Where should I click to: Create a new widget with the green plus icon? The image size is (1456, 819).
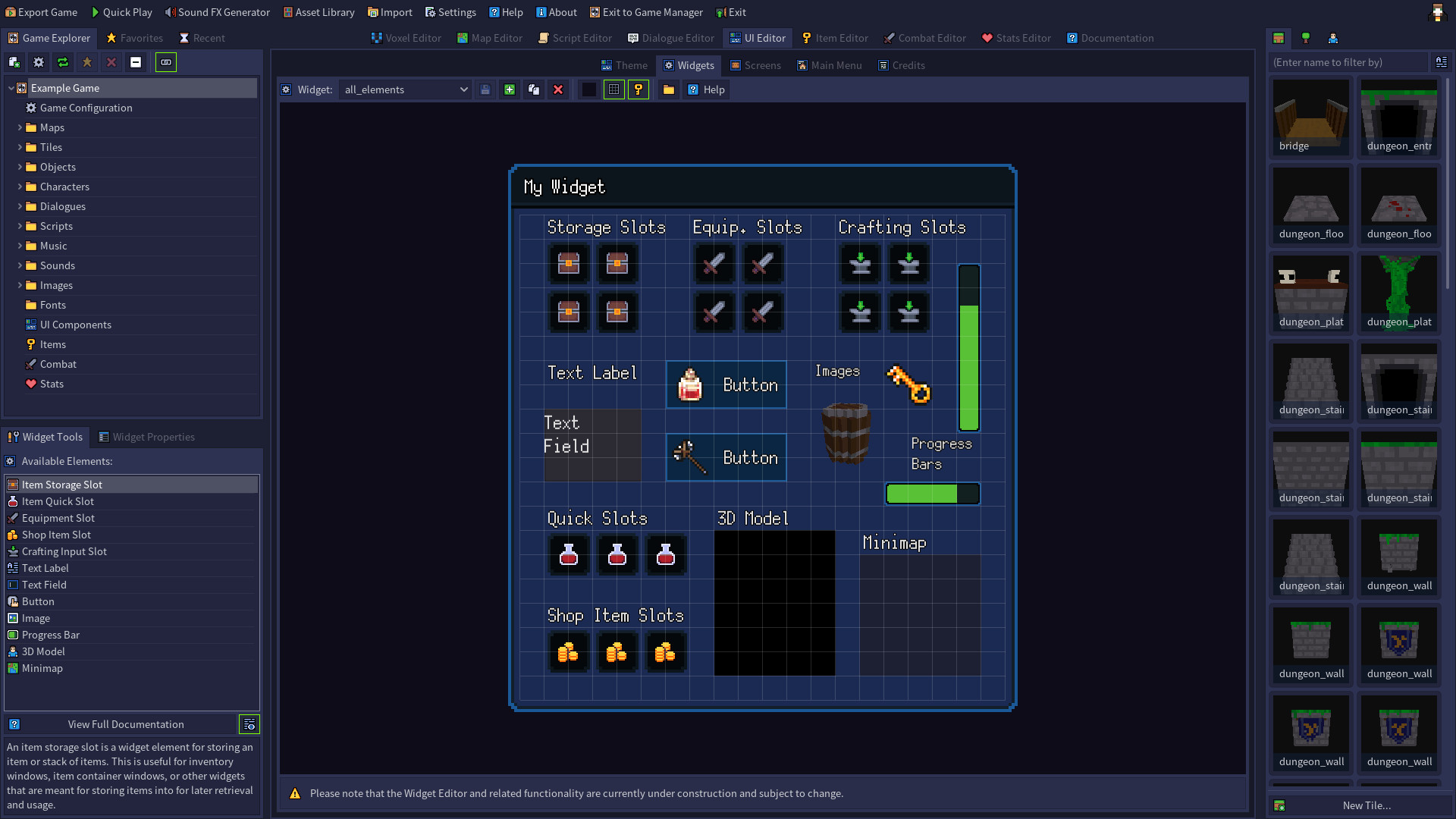tap(509, 89)
